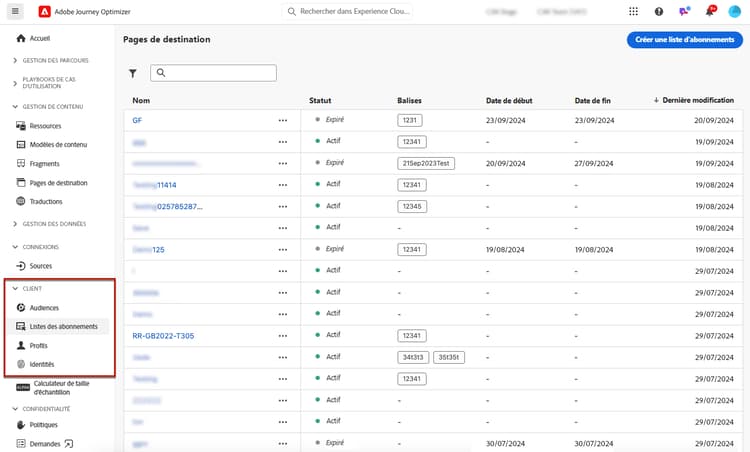Open the notifications bell

(x=710, y=12)
